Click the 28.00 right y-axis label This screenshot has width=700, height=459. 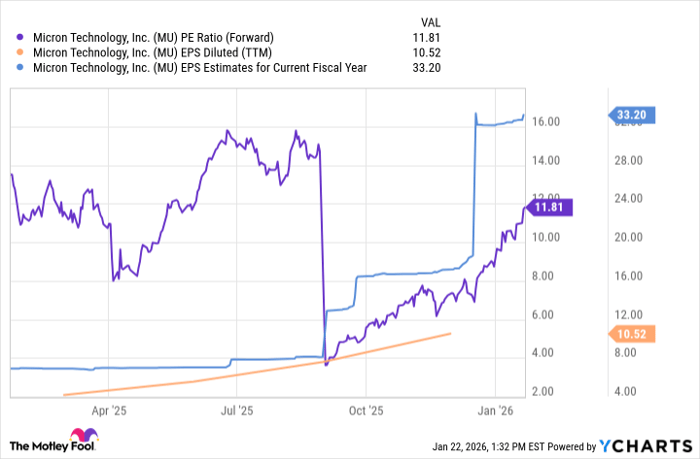(629, 160)
